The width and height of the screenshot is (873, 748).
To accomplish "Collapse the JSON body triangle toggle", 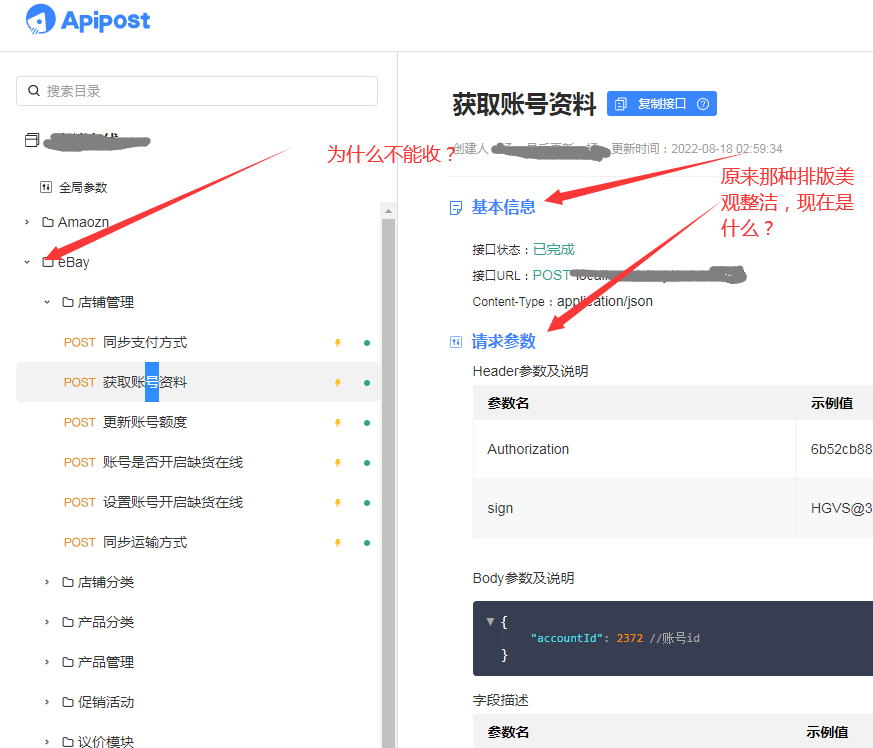I will click(491, 622).
